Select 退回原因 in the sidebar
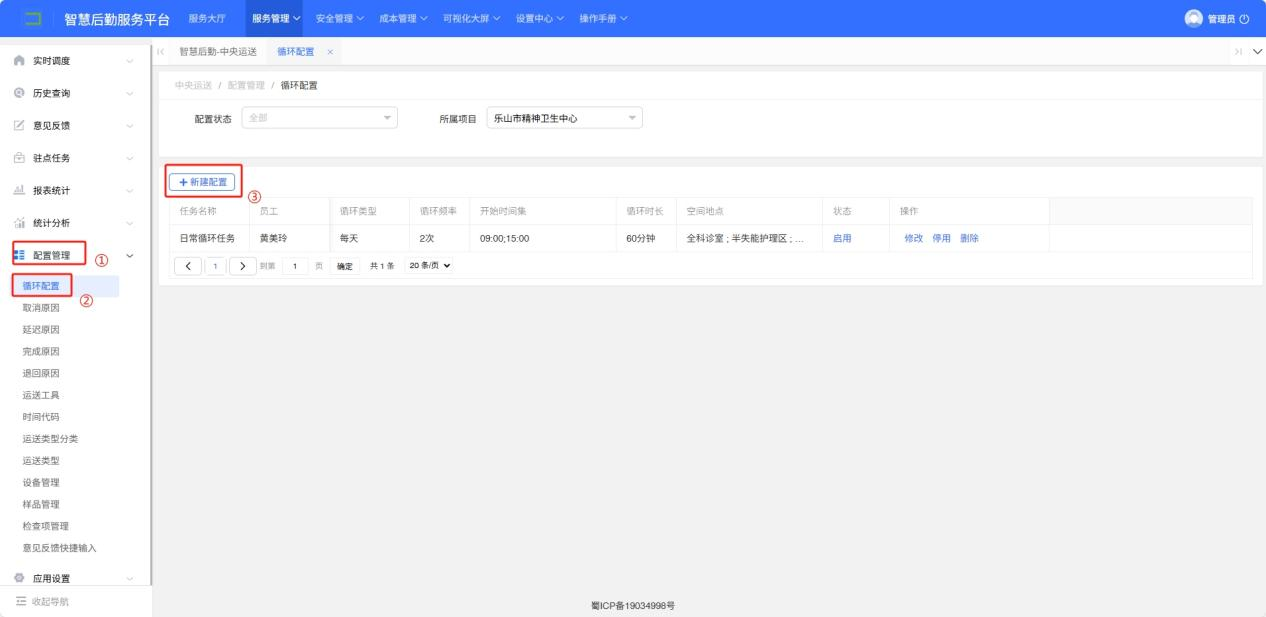Screen dimensions: 1266x617 tap(41, 373)
